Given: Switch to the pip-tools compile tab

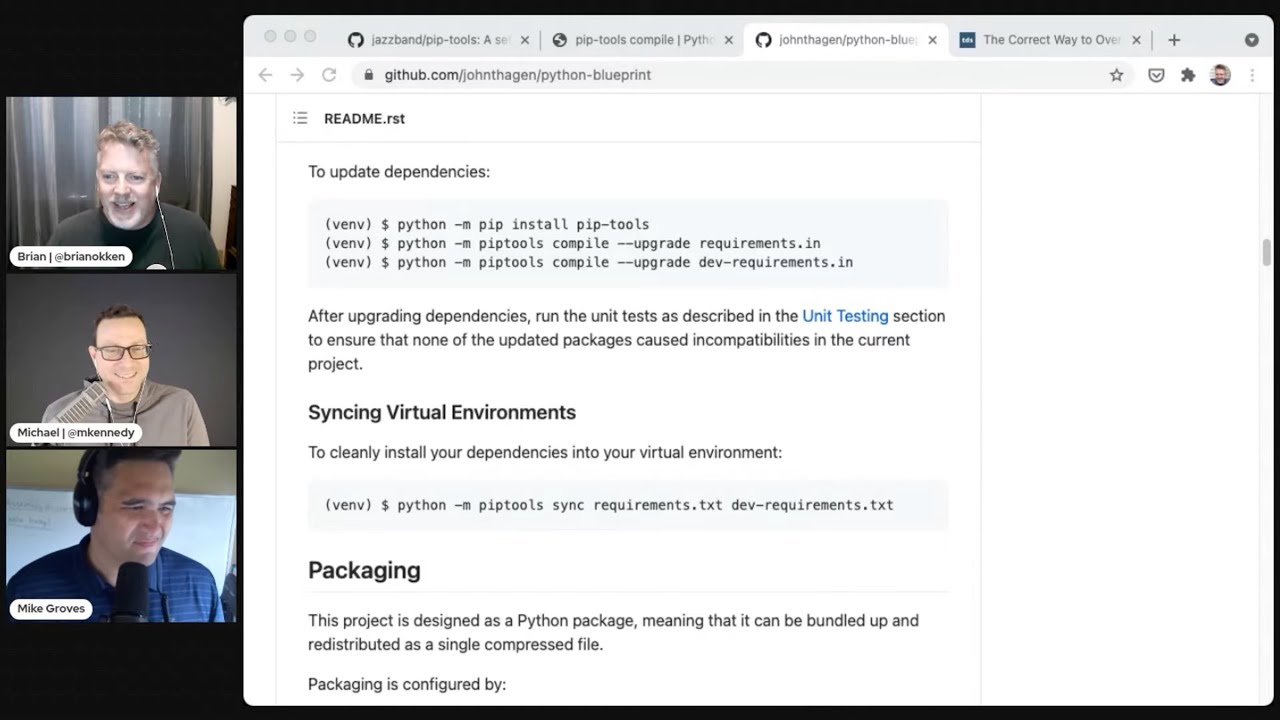Looking at the screenshot, I should [634, 40].
